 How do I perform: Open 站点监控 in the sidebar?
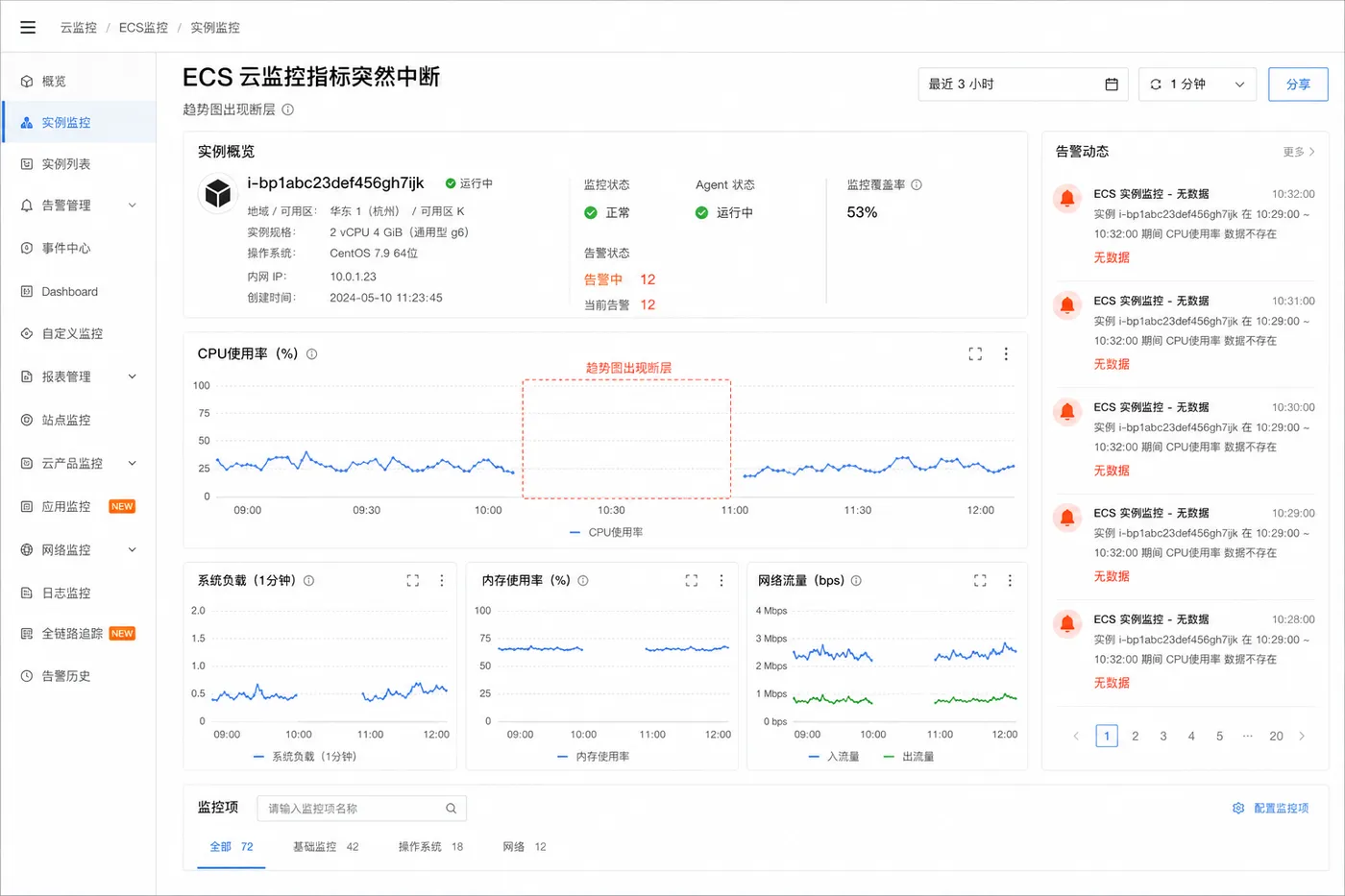pyautogui.click(x=79, y=420)
